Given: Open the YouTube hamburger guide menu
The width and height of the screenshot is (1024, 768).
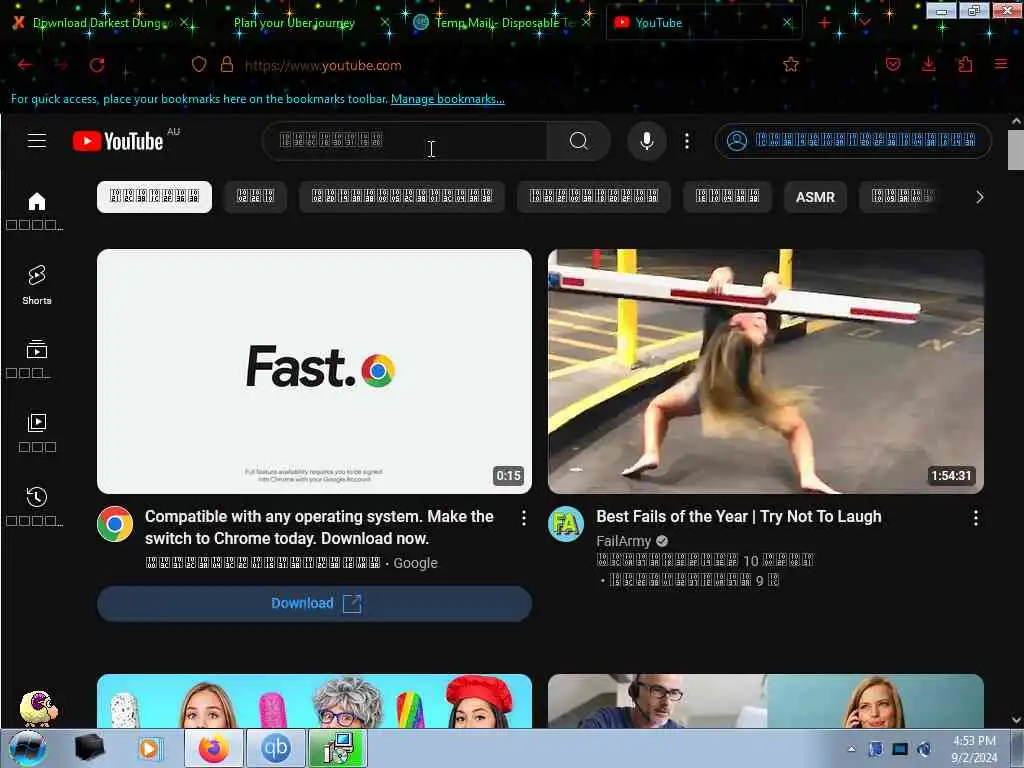Looking at the screenshot, I should tap(37, 140).
